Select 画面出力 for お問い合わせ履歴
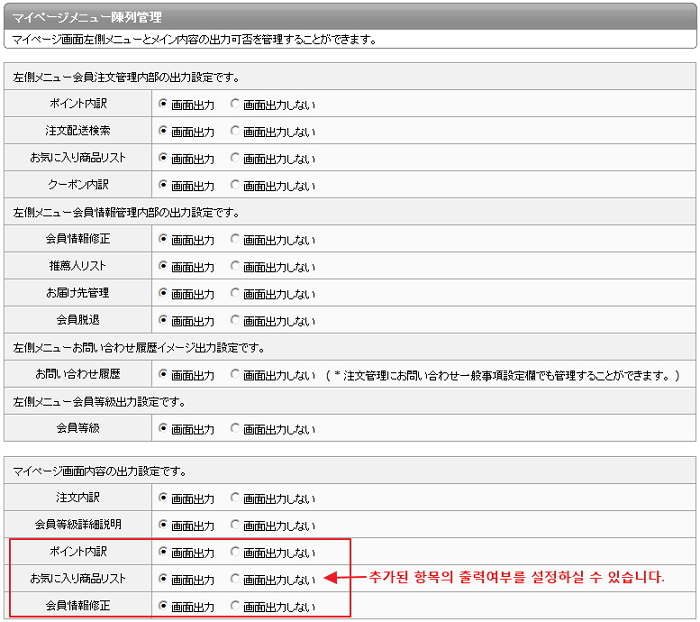The height and width of the screenshot is (622, 700). click(x=164, y=374)
